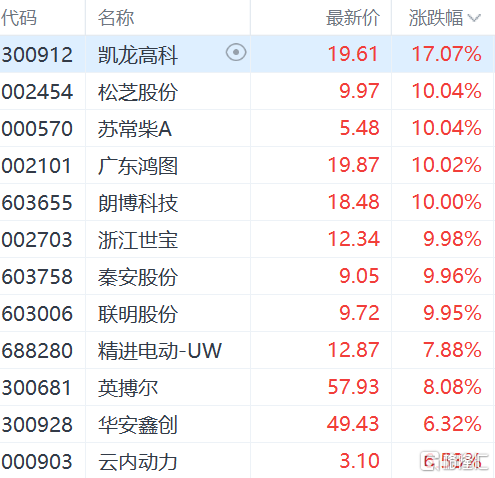
Task: Select stock code 000903
Action: click(37, 462)
